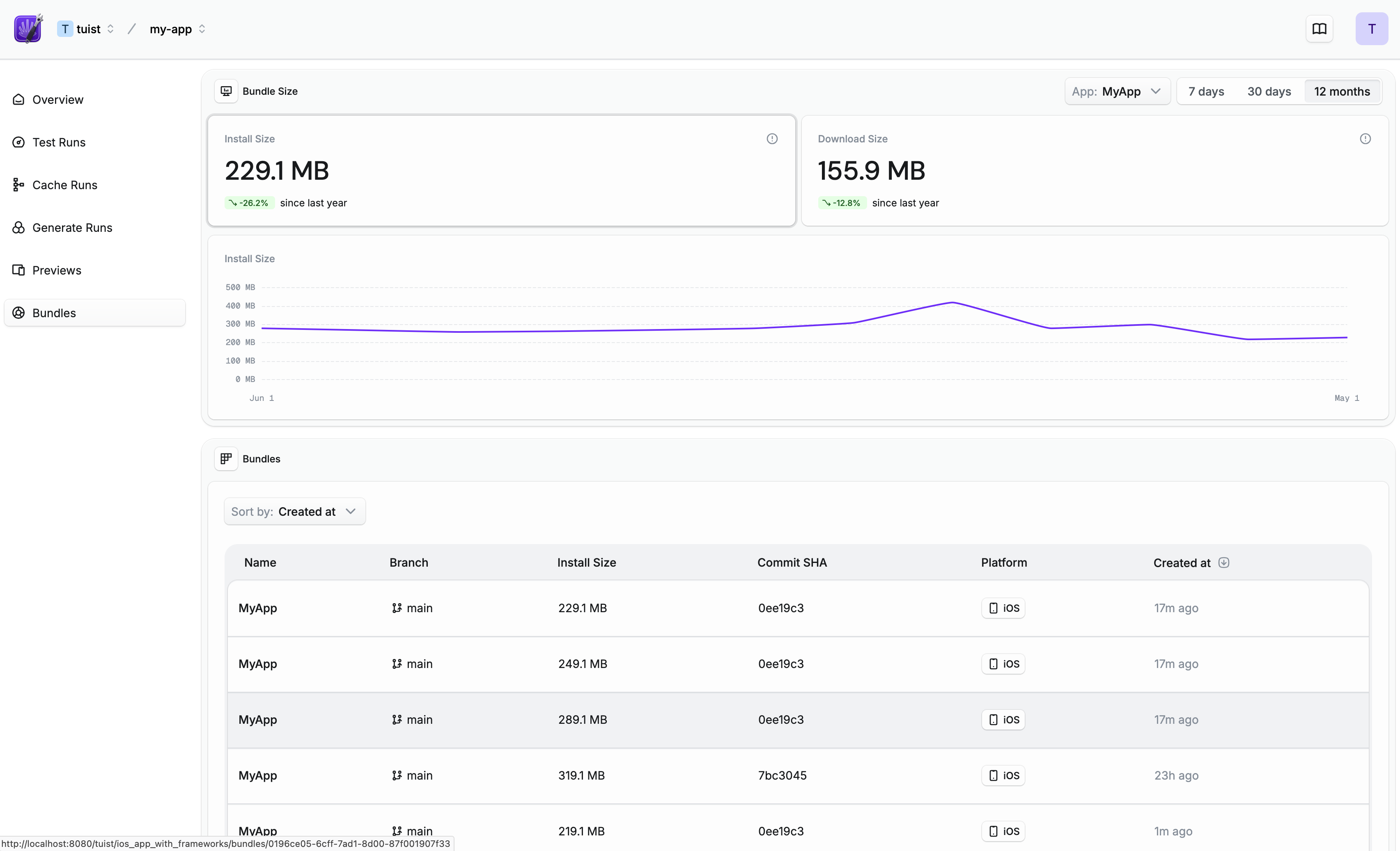Click the Bundles table section icon
1400x851 pixels.
226,459
